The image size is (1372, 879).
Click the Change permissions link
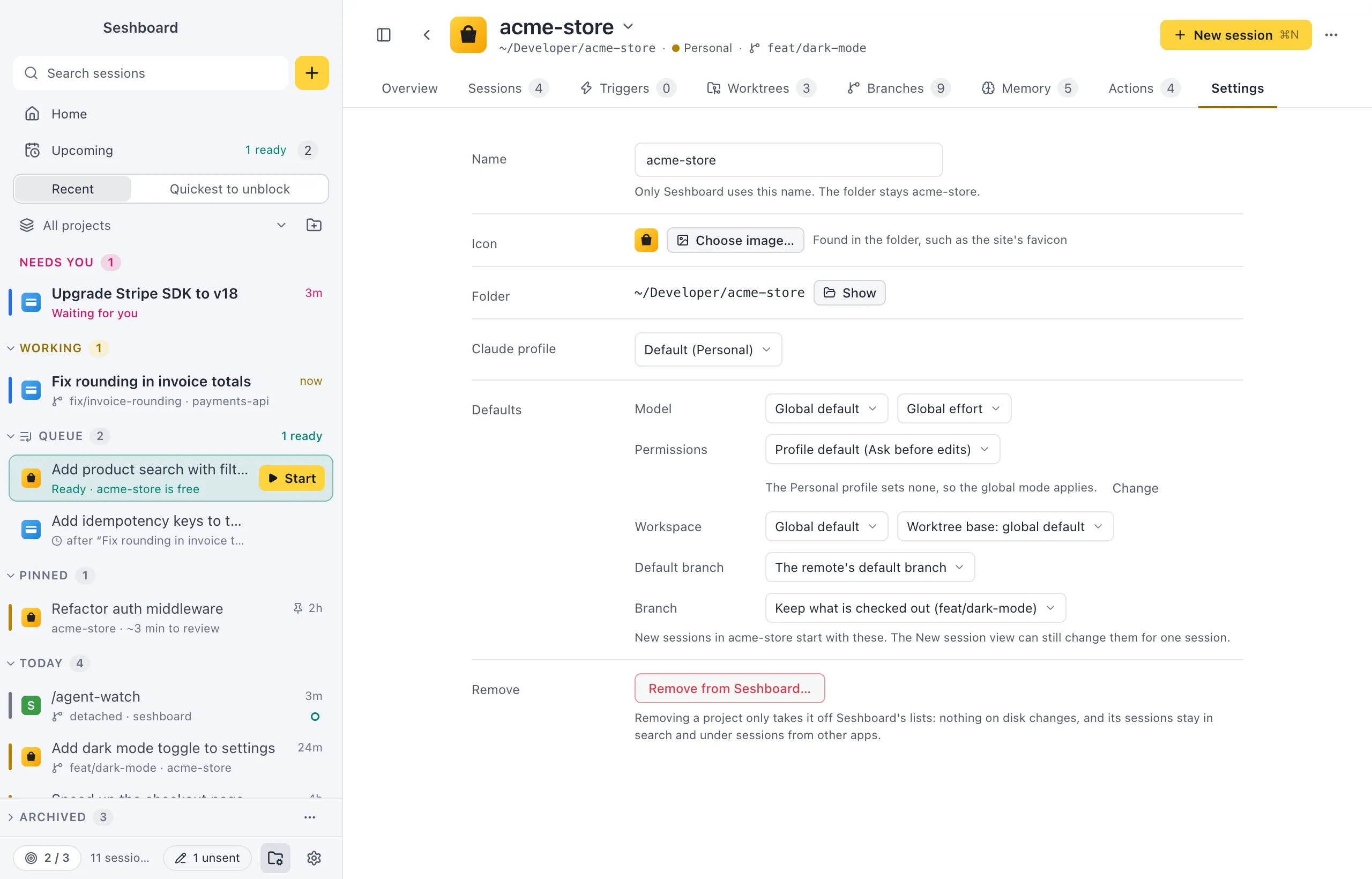1135,488
